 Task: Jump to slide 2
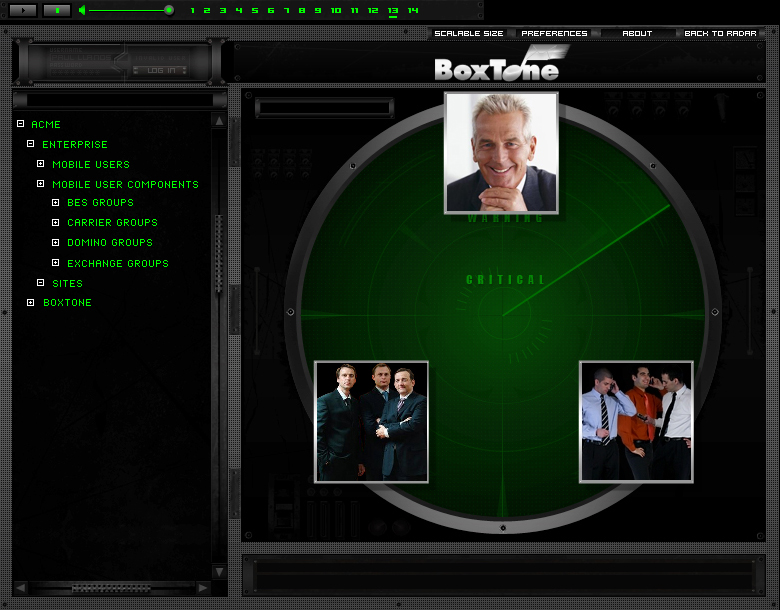coord(207,10)
